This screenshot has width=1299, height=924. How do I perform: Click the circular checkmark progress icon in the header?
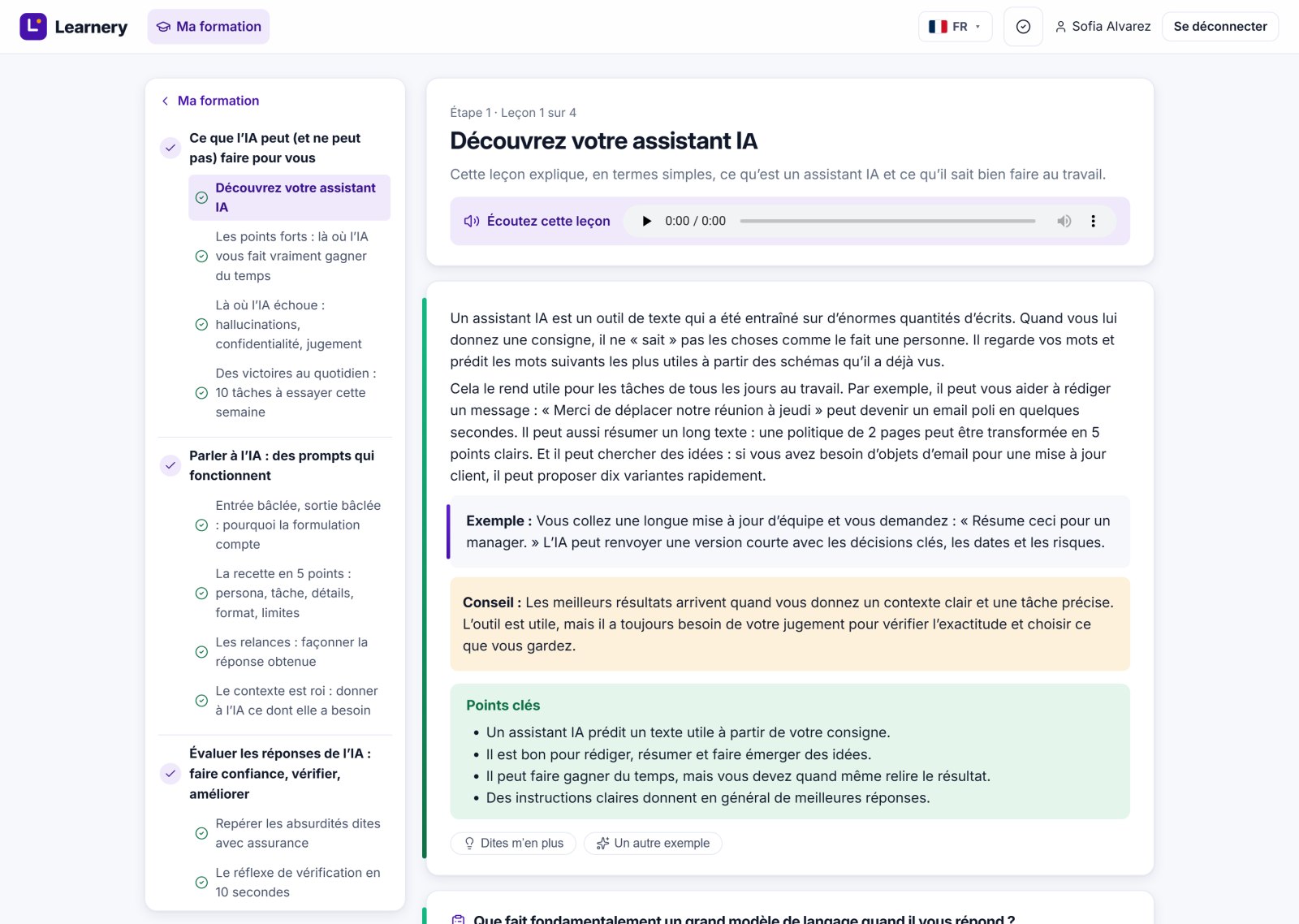(x=1023, y=27)
